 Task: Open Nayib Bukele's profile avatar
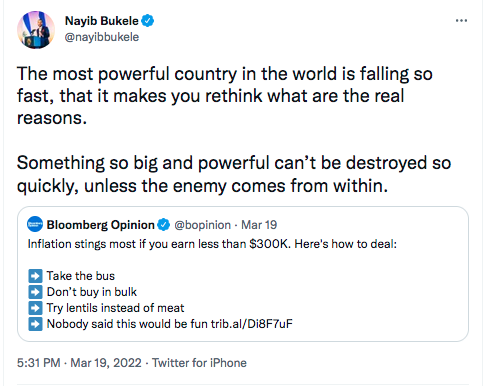click(x=36, y=30)
